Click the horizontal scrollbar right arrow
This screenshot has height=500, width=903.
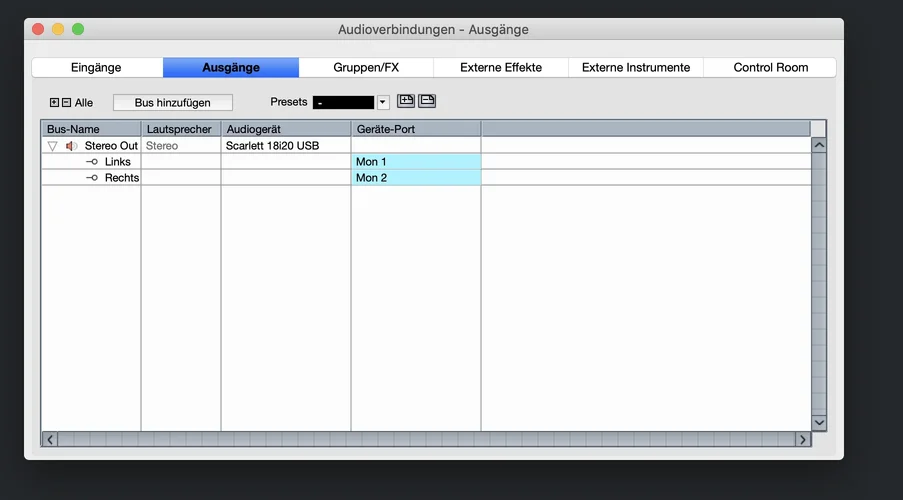point(803,440)
